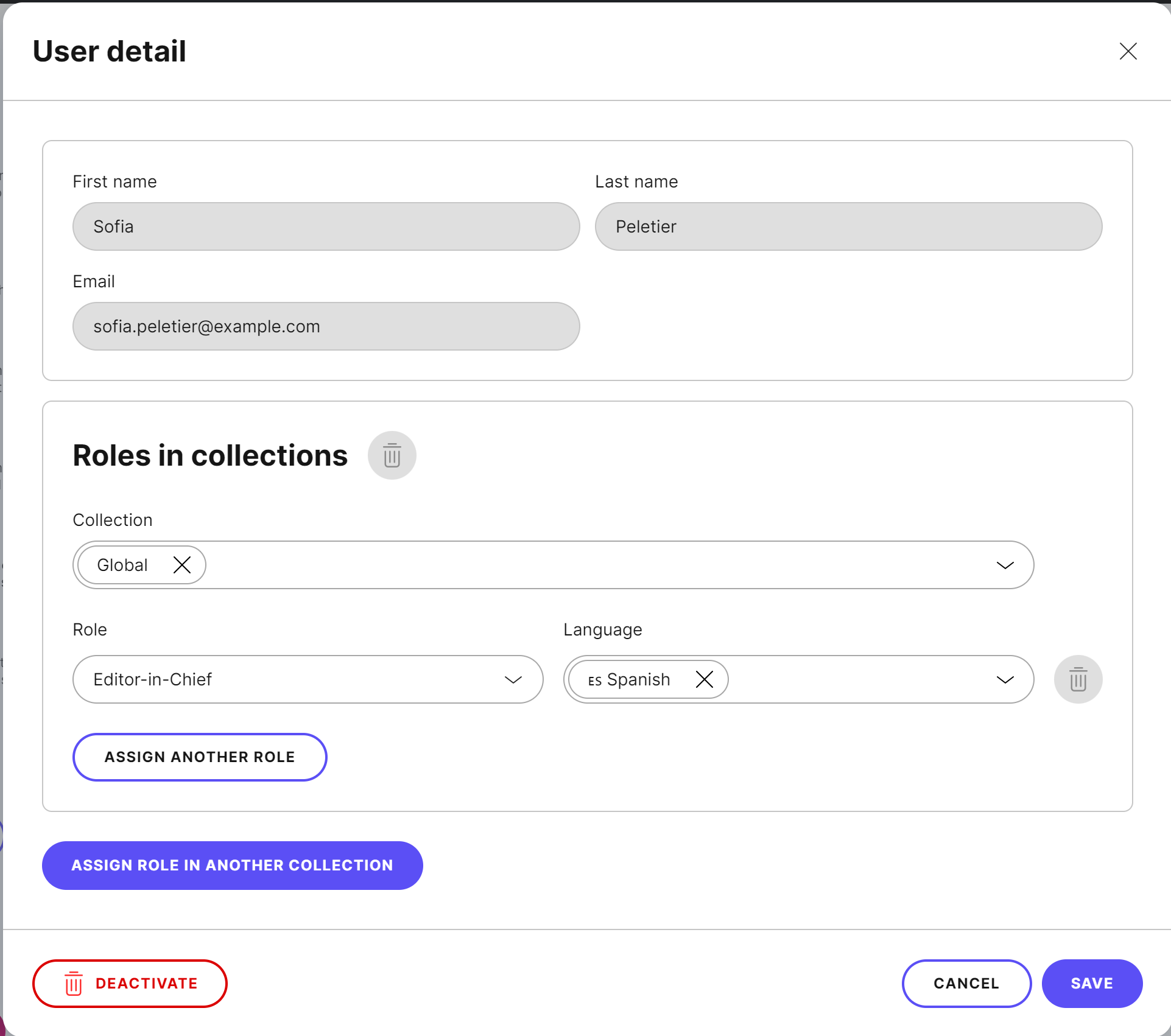Expand the Collection dropdown arrow
The height and width of the screenshot is (1036, 1171).
coord(1005,565)
